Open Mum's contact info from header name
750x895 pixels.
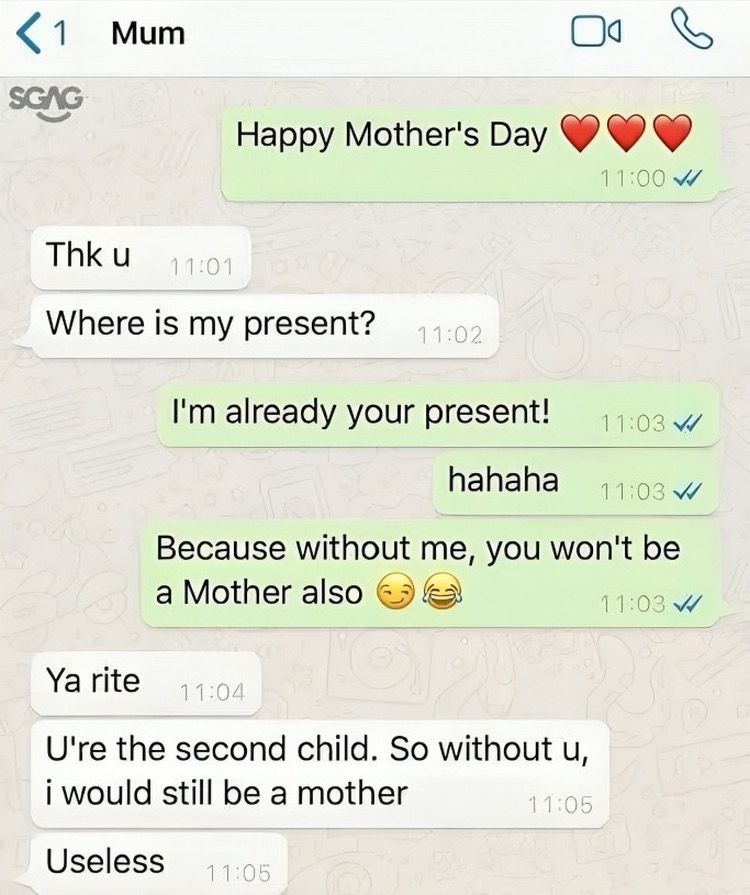click(x=148, y=34)
